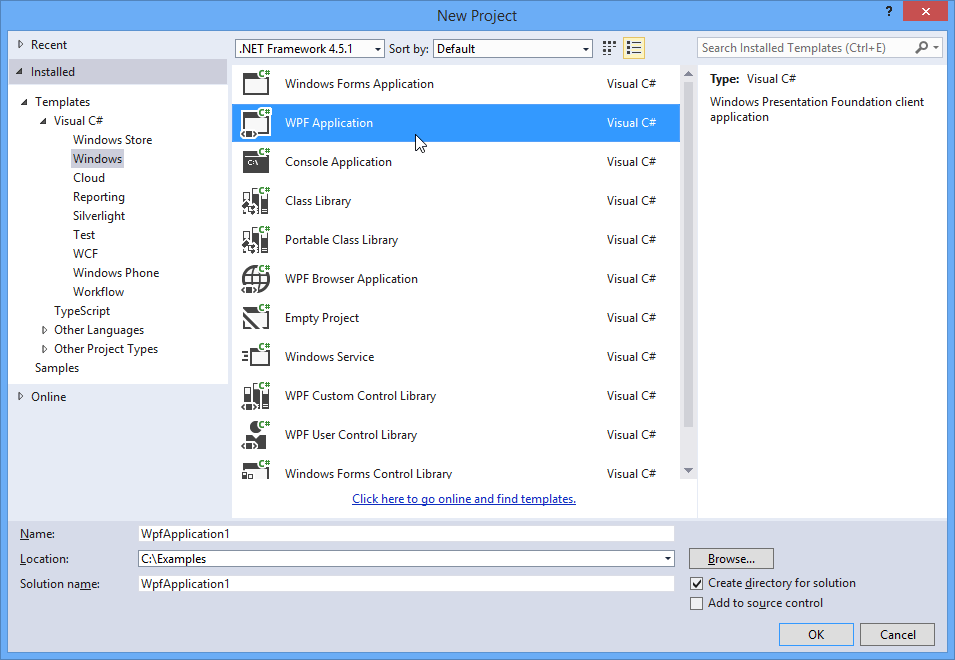Click the Empty Project template icon
This screenshot has height=660, width=955.
[255, 317]
